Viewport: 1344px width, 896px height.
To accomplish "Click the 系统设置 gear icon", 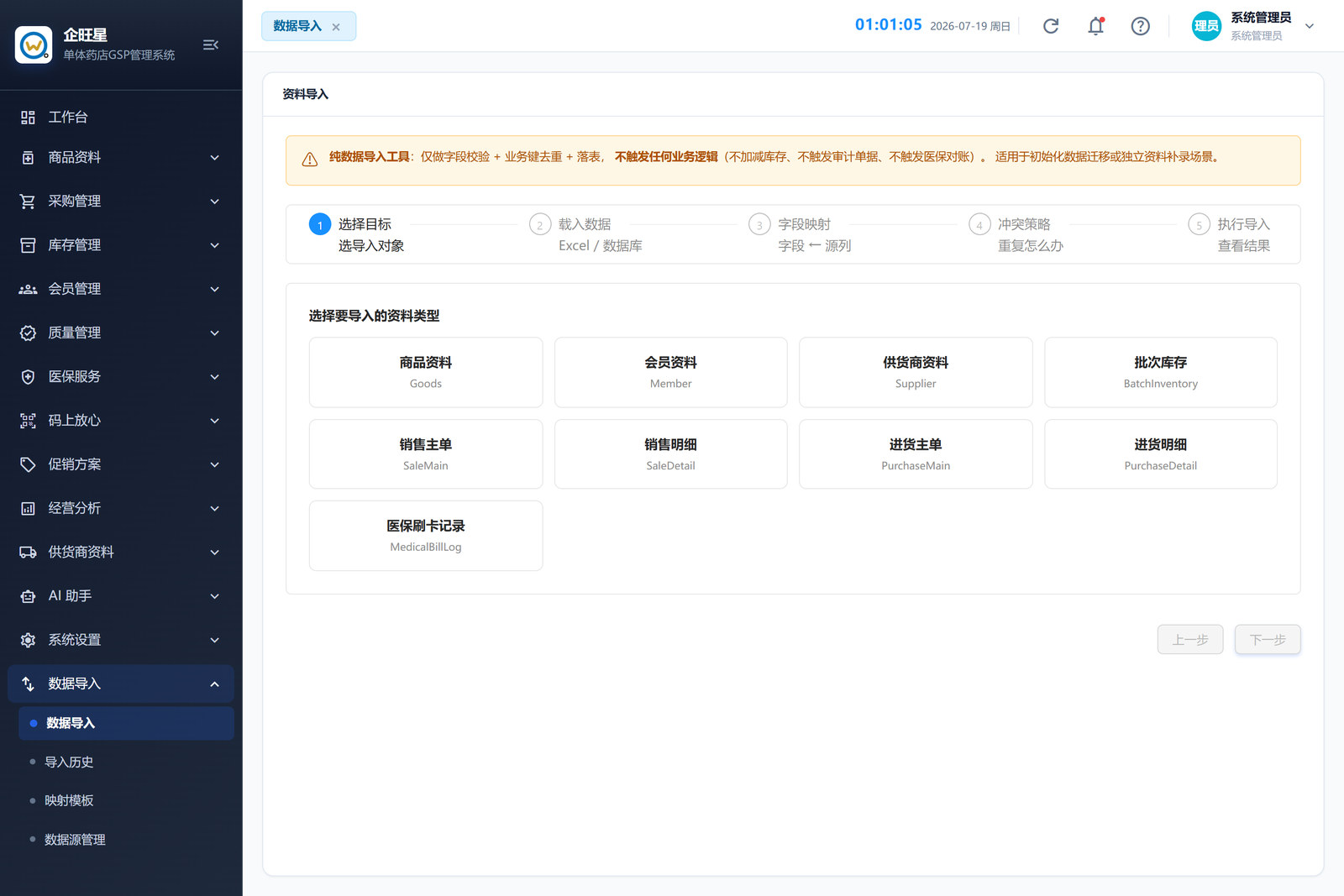I will tap(28, 640).
